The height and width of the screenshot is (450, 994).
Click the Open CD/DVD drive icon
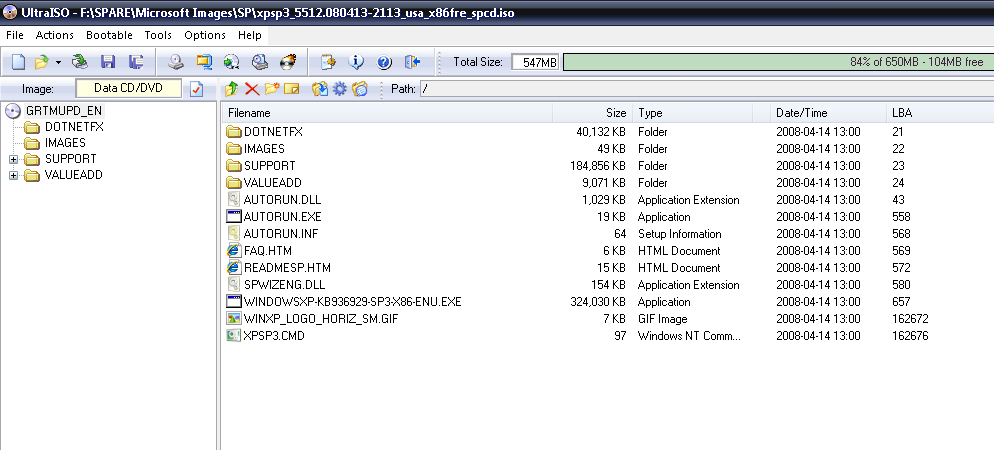[80, 62]
